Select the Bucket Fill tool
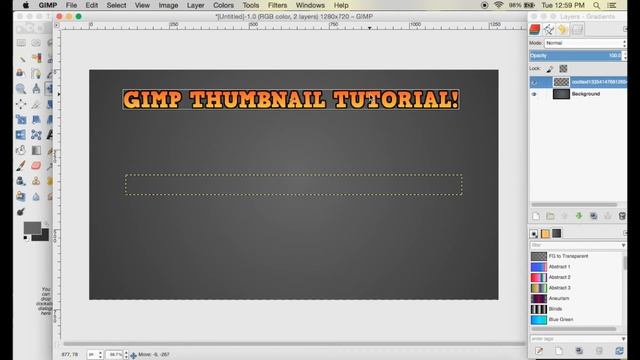 click(x=21, y=150)
